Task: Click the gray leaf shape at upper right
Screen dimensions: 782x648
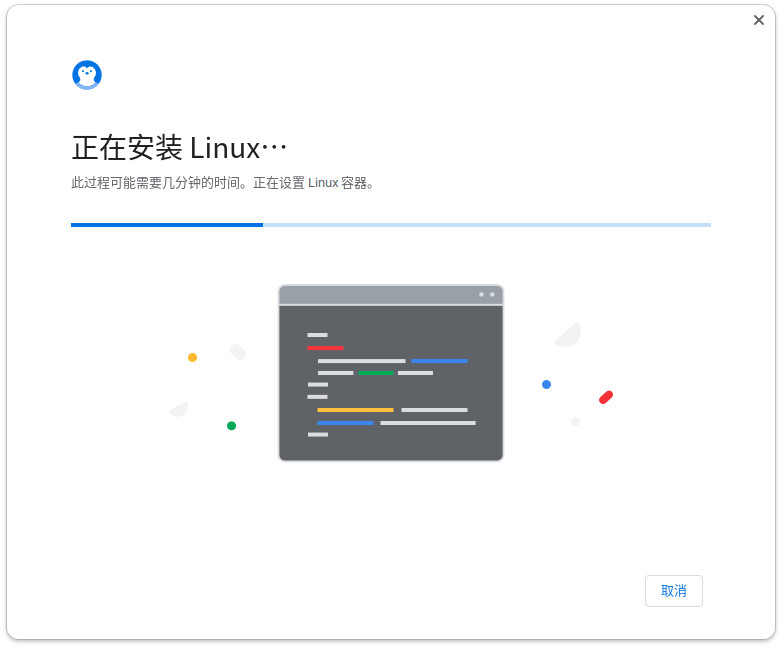Action: (569, 335)
